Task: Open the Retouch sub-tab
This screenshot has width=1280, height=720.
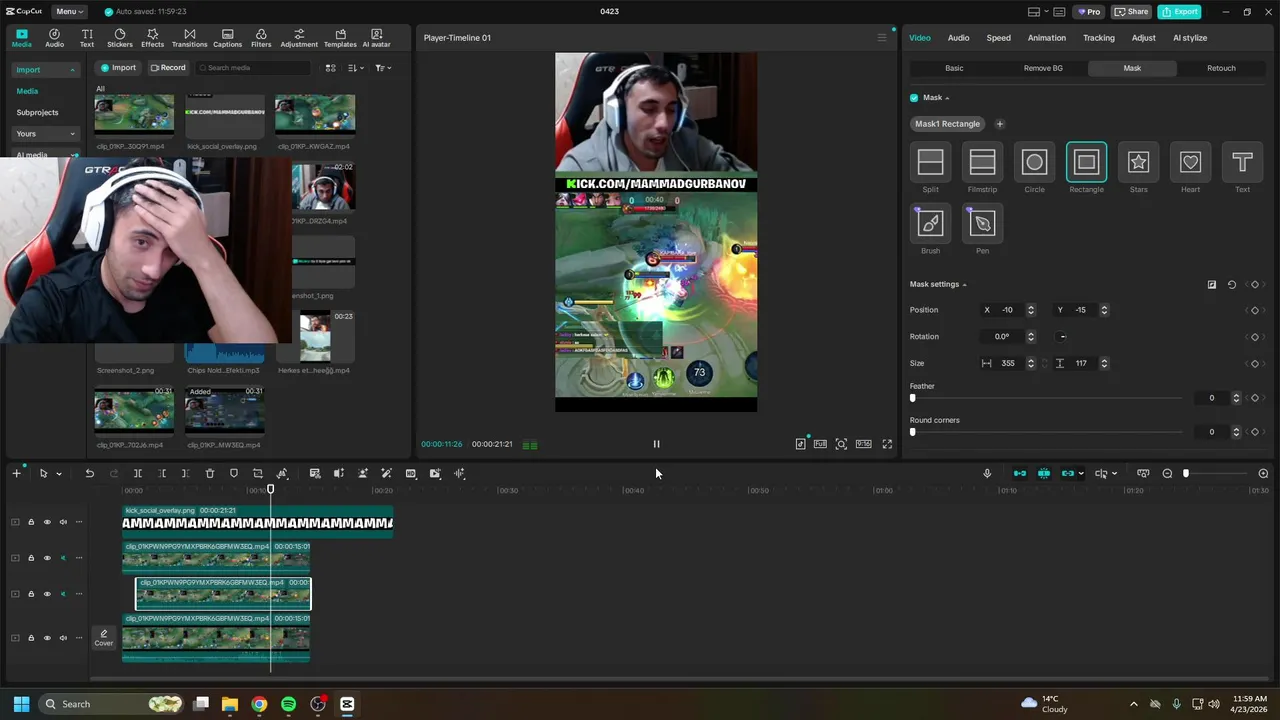Action: (1221, 68)
